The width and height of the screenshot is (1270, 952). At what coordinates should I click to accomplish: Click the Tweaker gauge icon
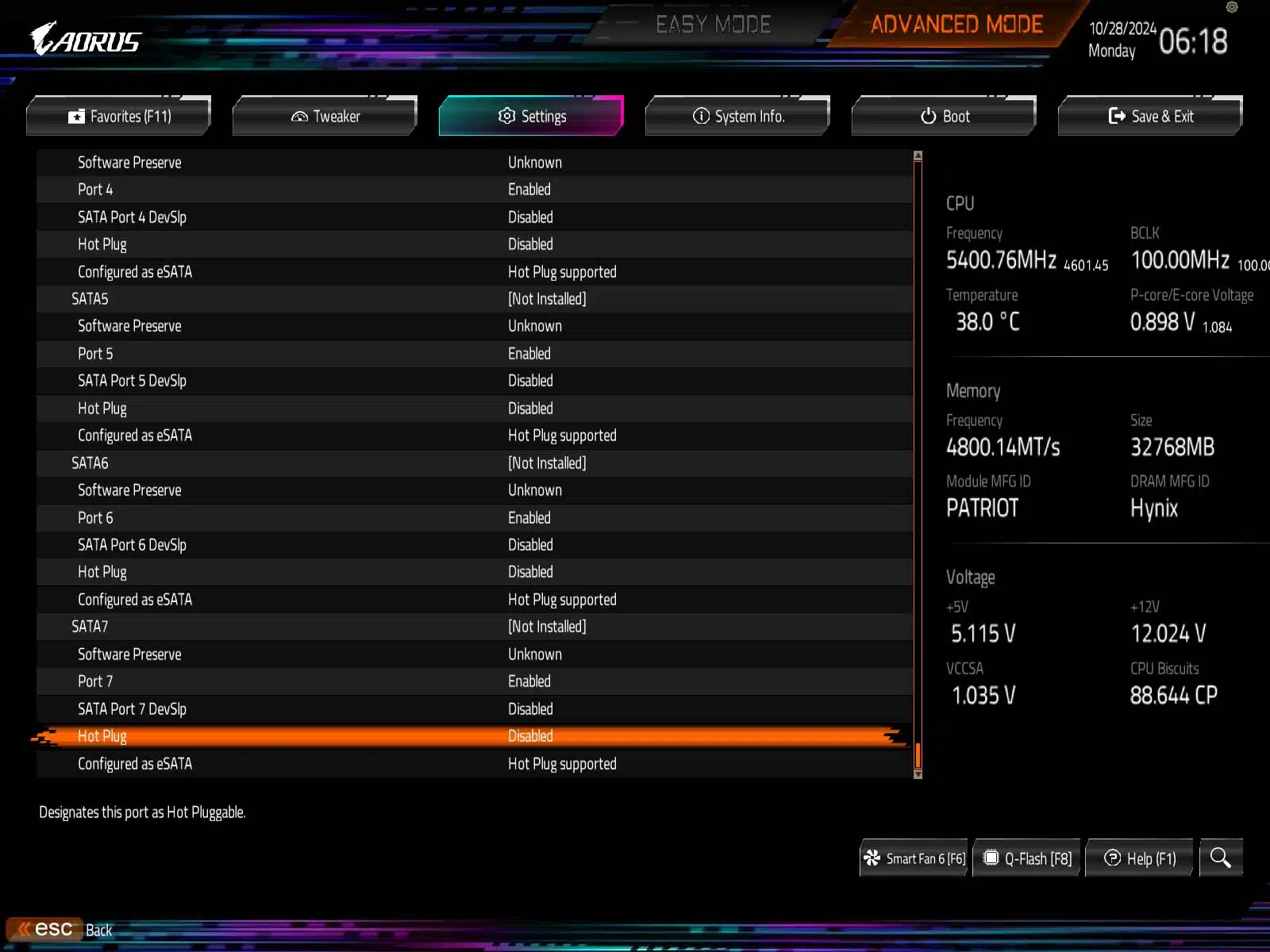[299, 117]
